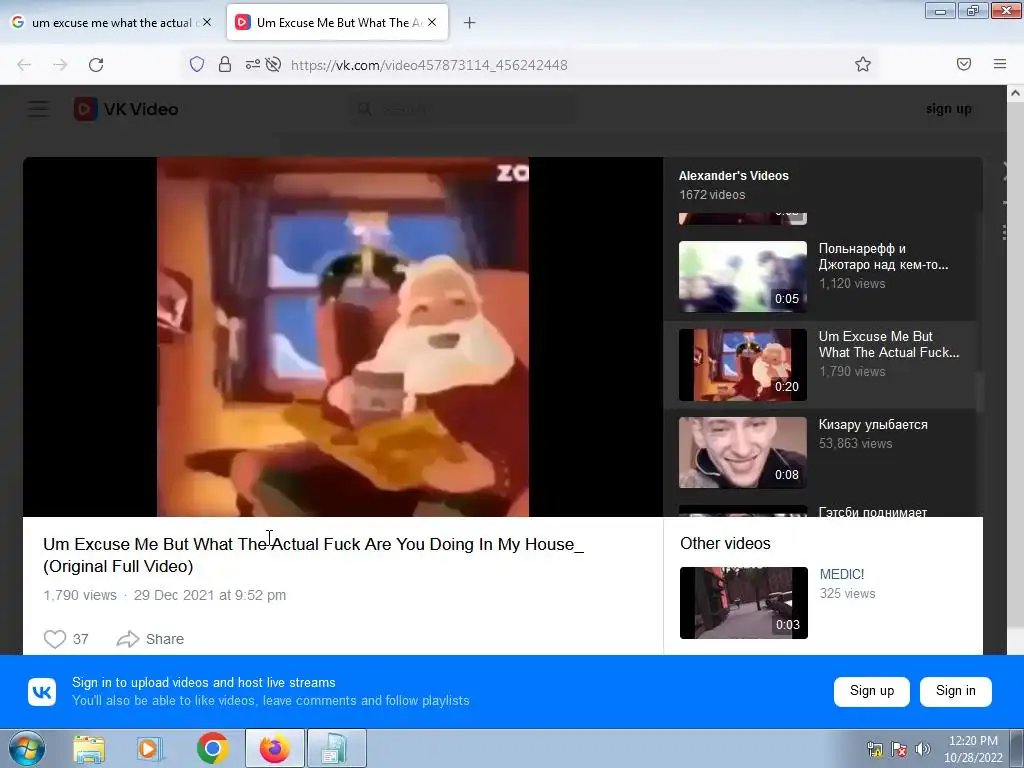Click the playlist panel scrollbar
1024x768 pixels.
point(980,391)
